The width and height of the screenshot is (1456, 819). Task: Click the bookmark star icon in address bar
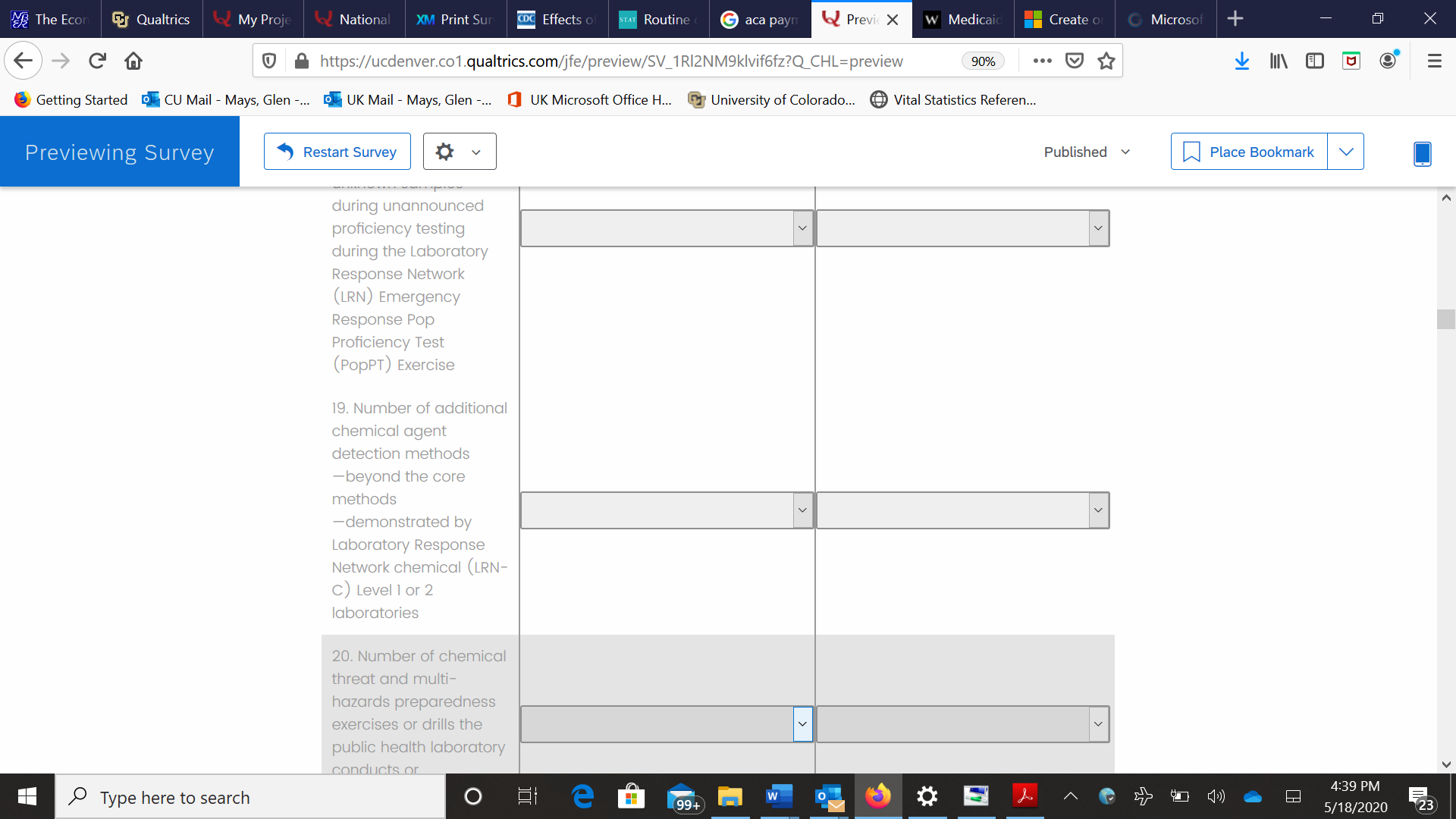tap(1106, 61)
